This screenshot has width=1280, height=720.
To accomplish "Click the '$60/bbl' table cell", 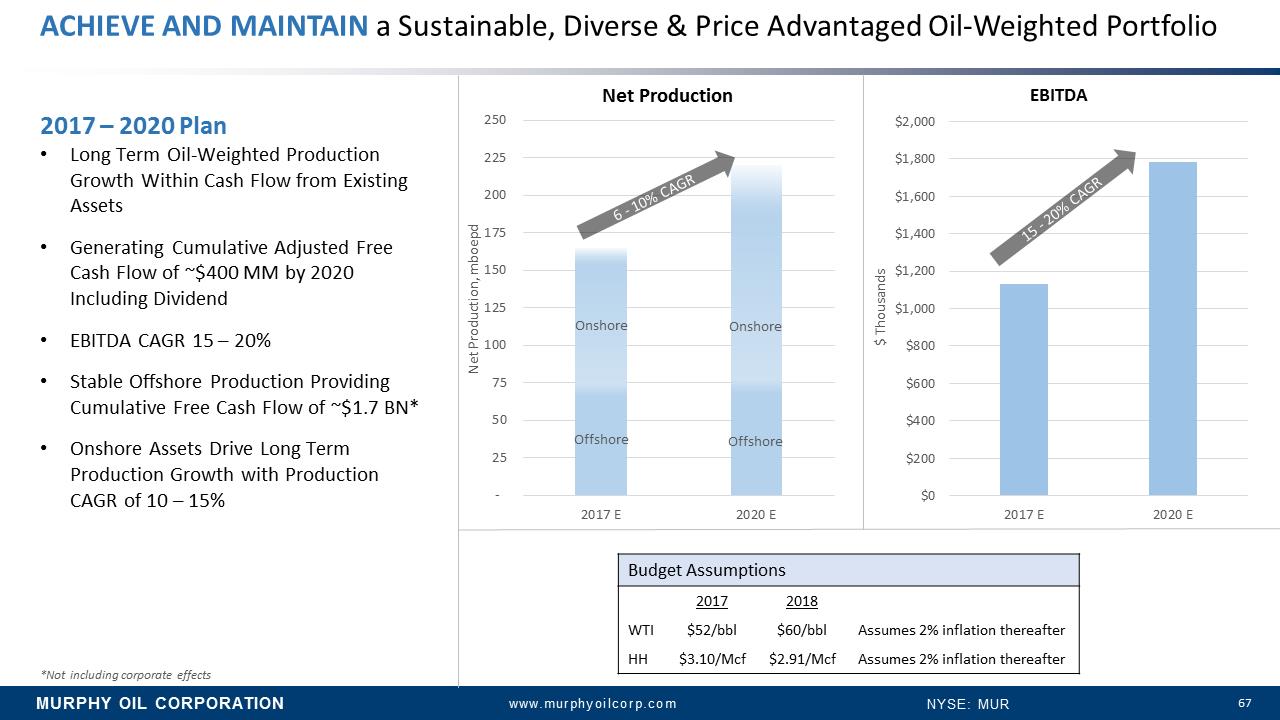I will [802, 630].
